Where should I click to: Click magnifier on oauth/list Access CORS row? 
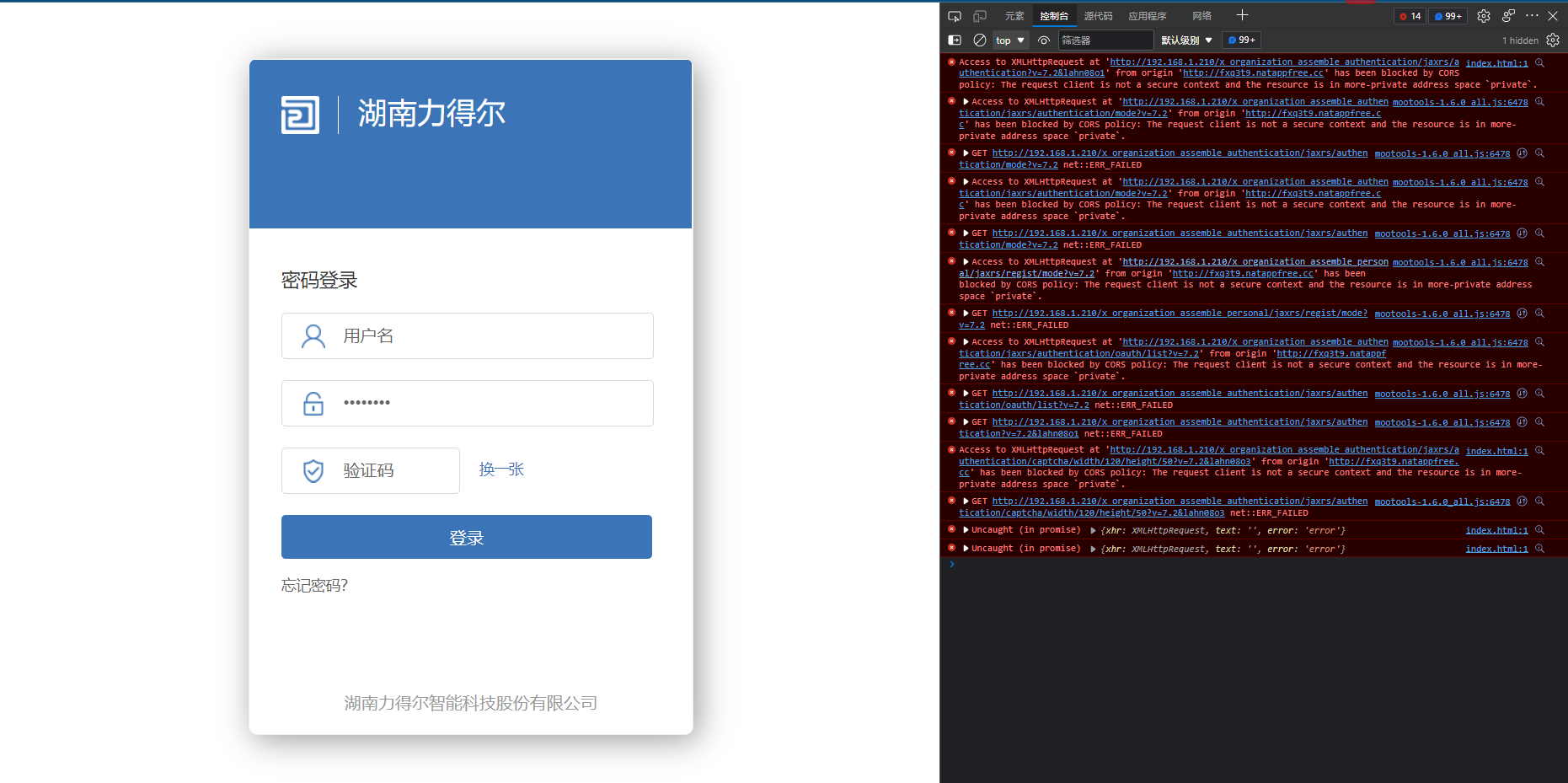[x=1539, y=342]
